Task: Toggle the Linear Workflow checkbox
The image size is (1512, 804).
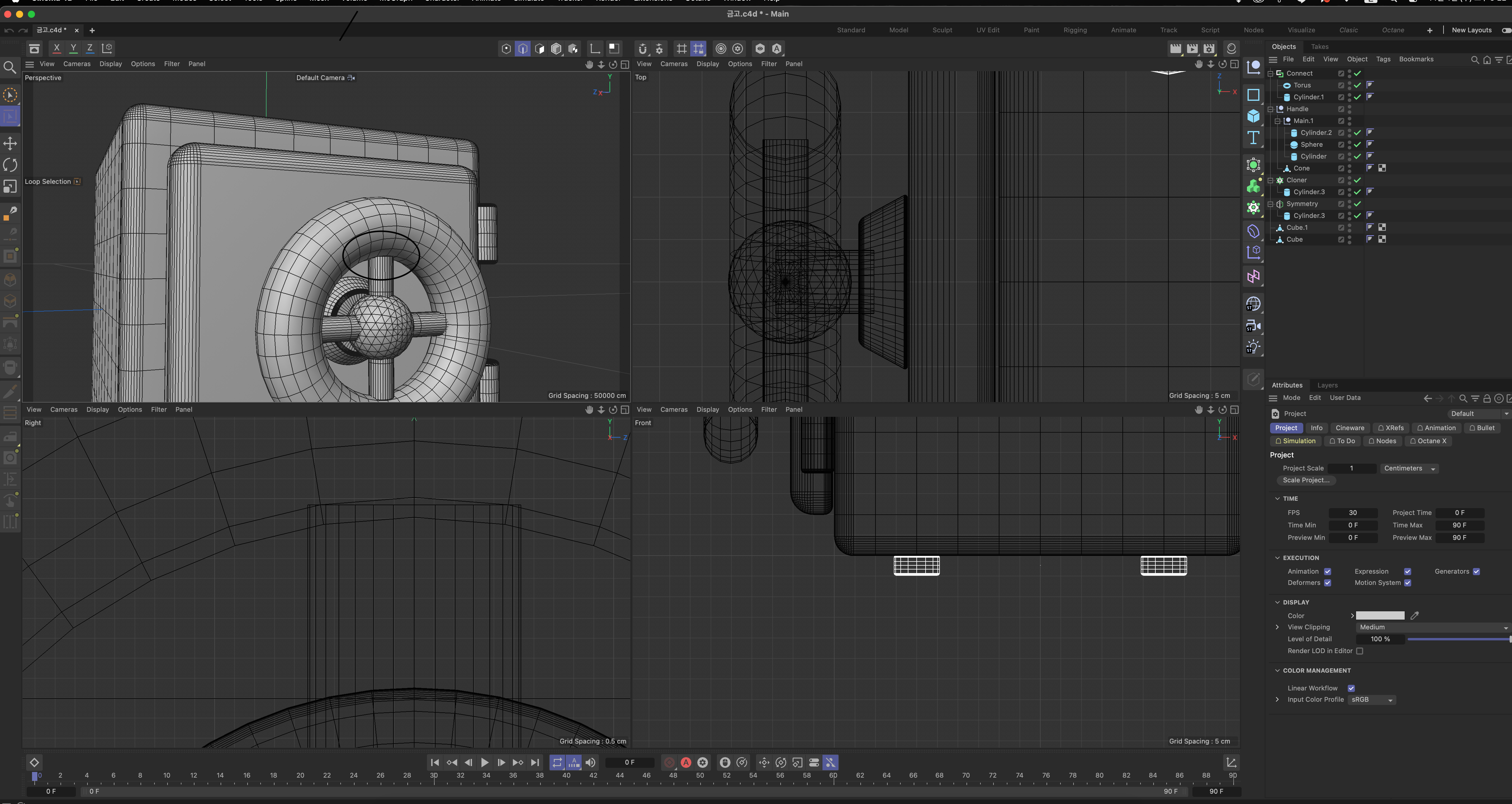Action: 1351,688
